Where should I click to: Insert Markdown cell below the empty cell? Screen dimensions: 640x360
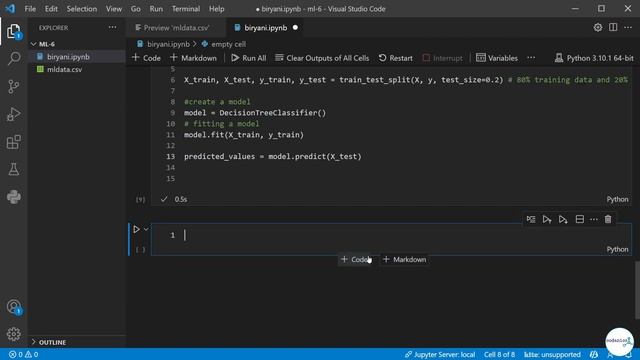pyautogui.click(x=404, y=260)
